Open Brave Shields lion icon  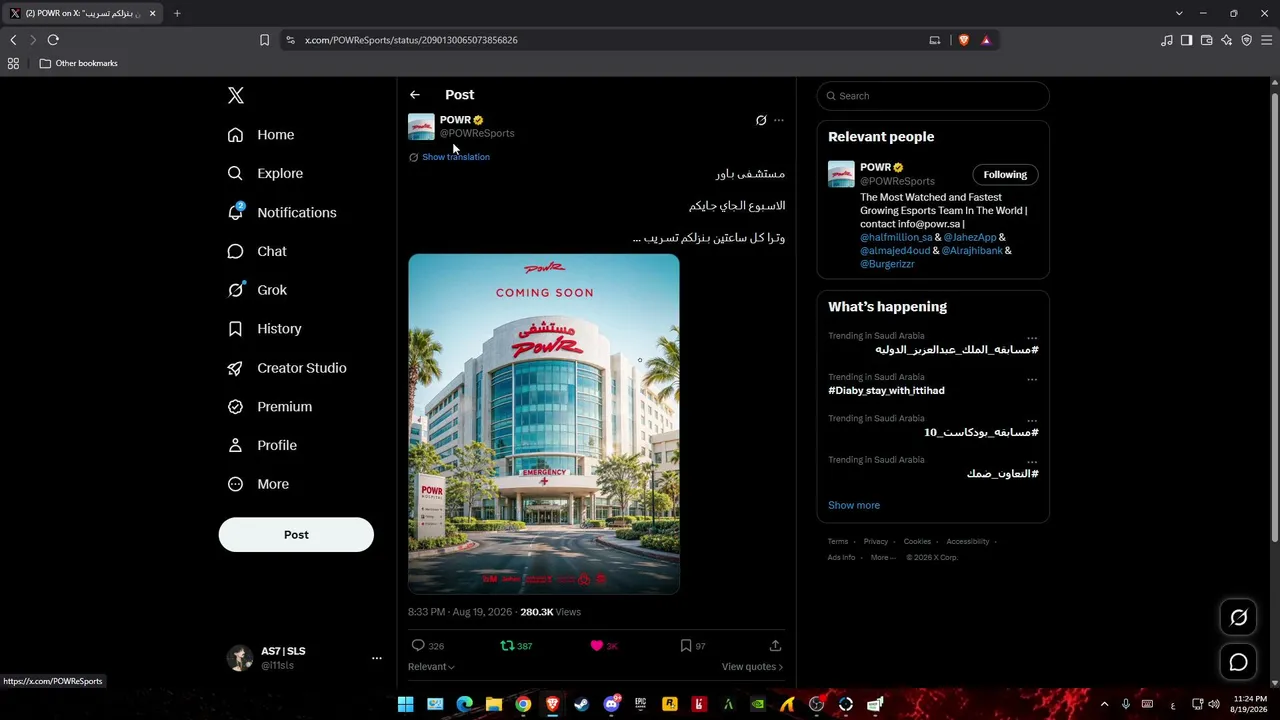click(964, 40)
